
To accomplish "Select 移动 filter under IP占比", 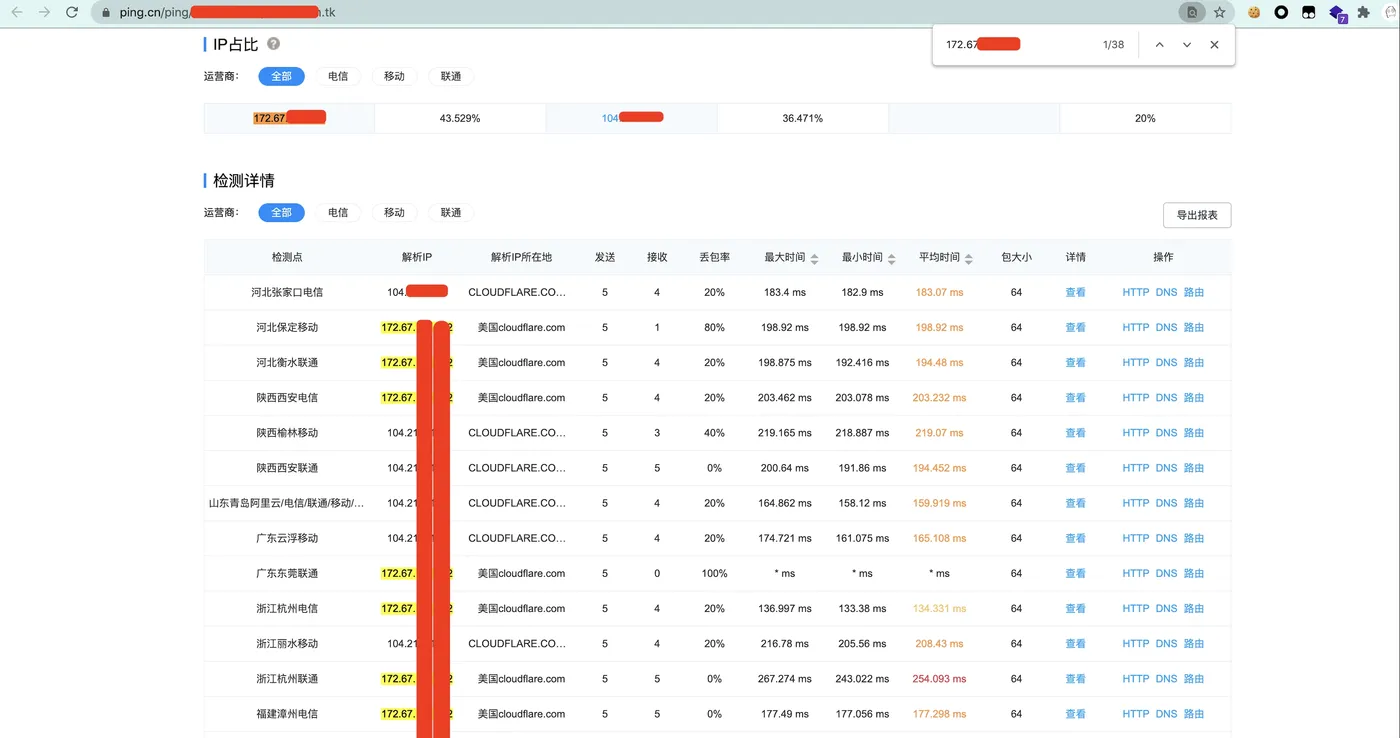I will point(394,76).
